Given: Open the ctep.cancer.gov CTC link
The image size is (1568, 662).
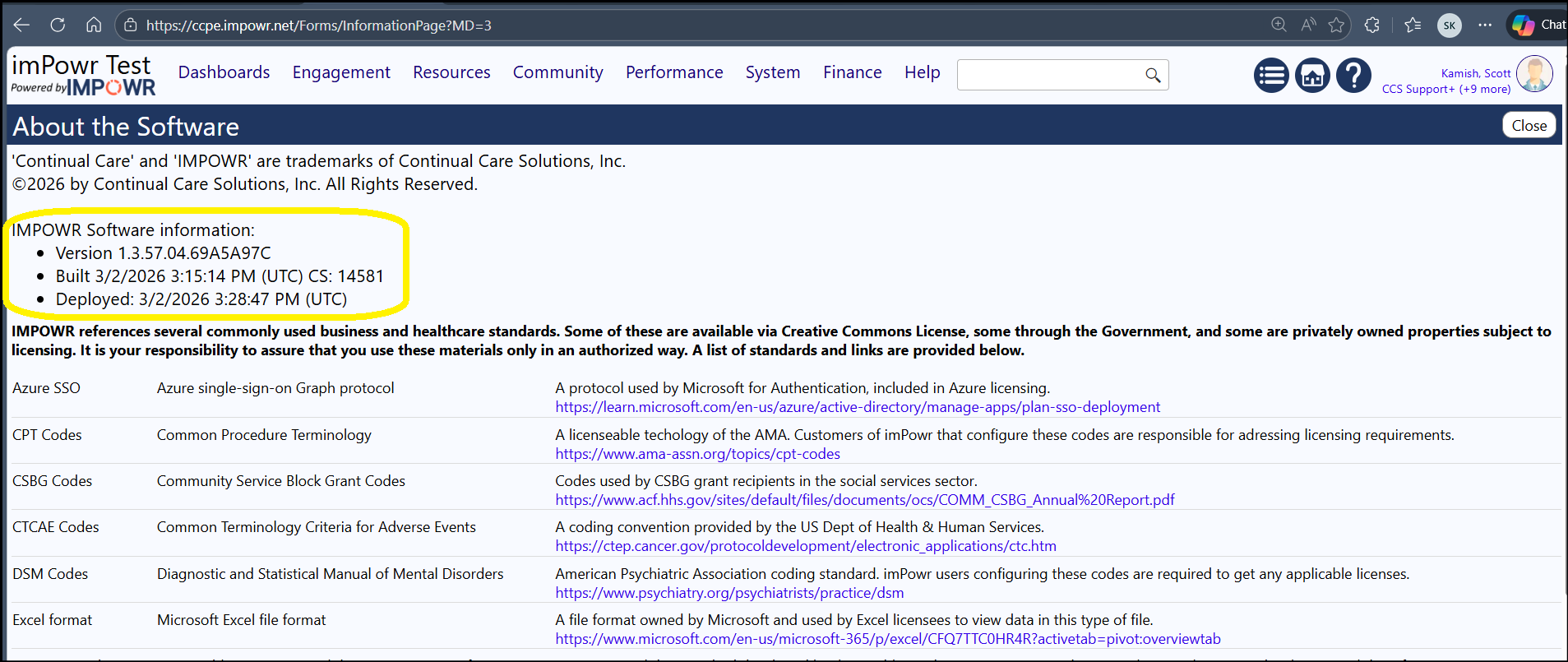Looking at the screenshot, I should pos(806,546).
